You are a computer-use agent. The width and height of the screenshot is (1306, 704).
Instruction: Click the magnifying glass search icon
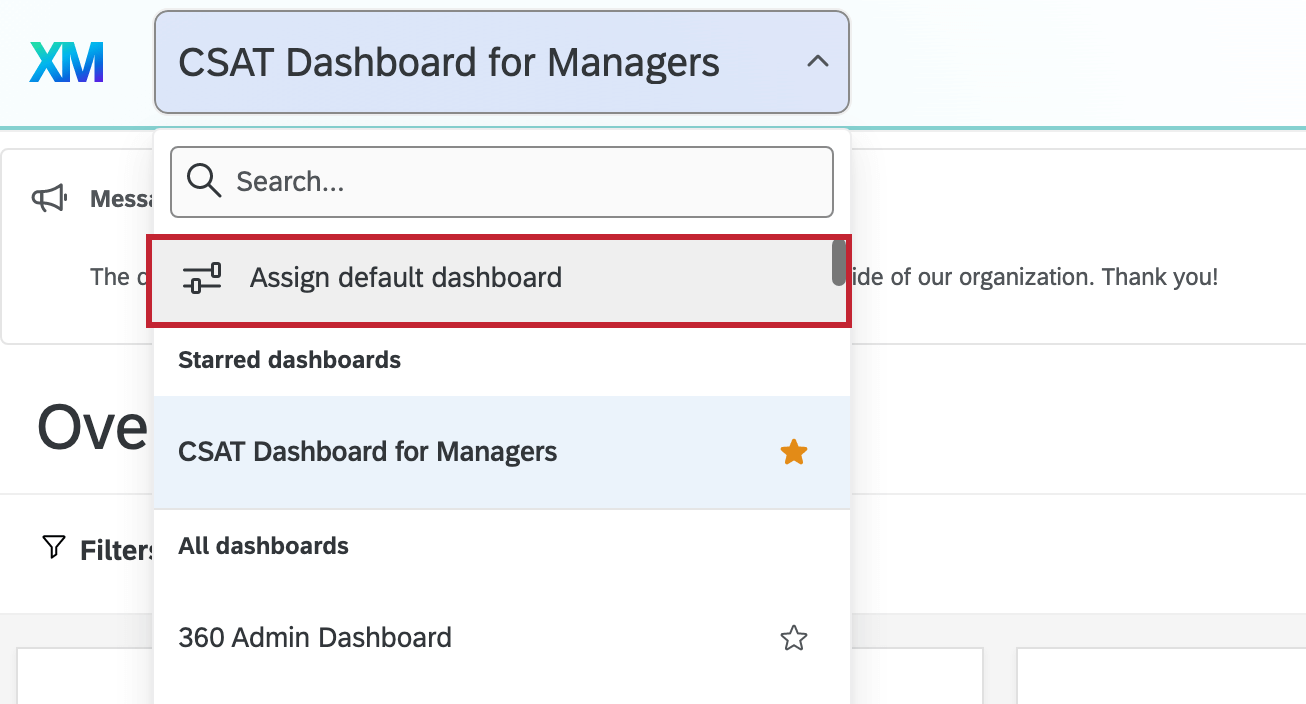204,181
